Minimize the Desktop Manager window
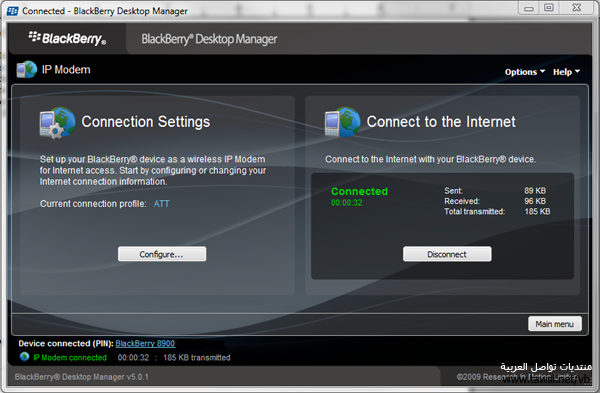600x393 pixels. click(x=529, y=8)
